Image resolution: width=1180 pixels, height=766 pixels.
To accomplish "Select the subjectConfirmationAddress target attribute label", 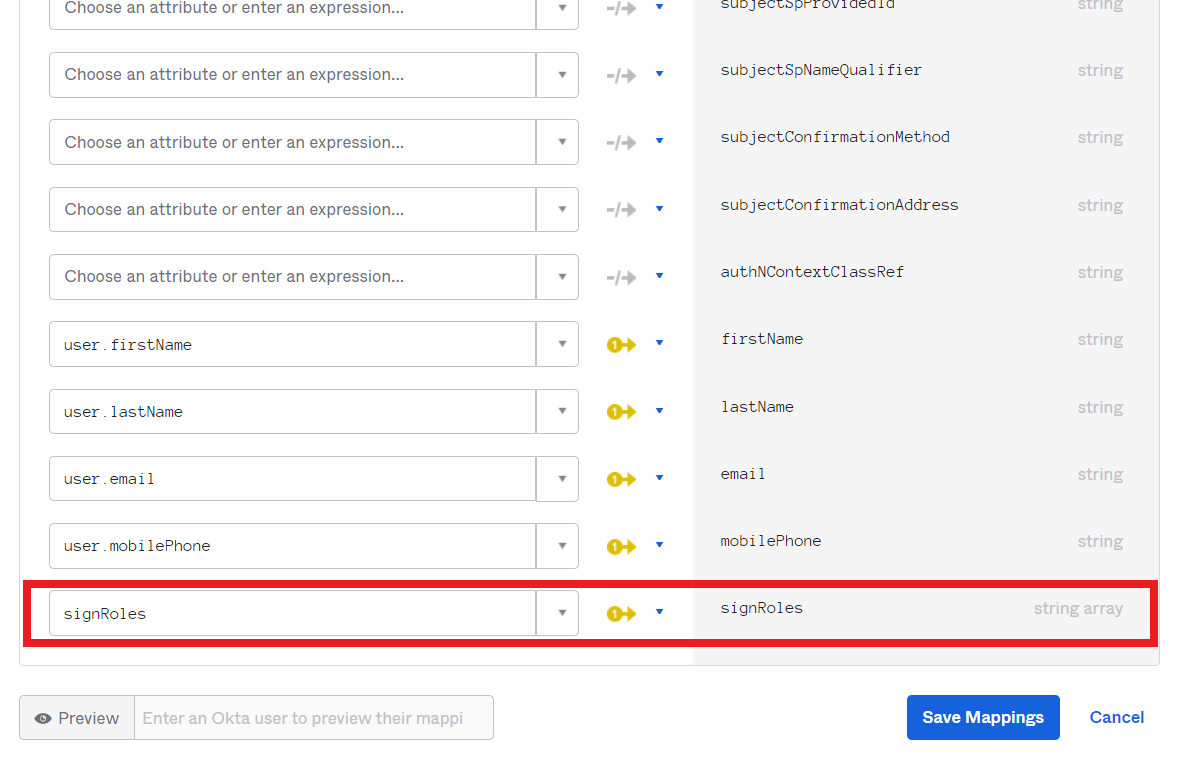I will coord(839,205).
